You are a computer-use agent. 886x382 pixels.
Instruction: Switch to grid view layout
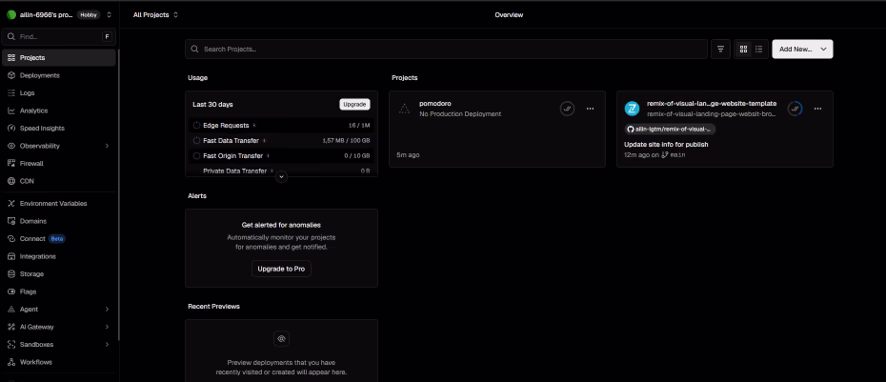point(744,49)
